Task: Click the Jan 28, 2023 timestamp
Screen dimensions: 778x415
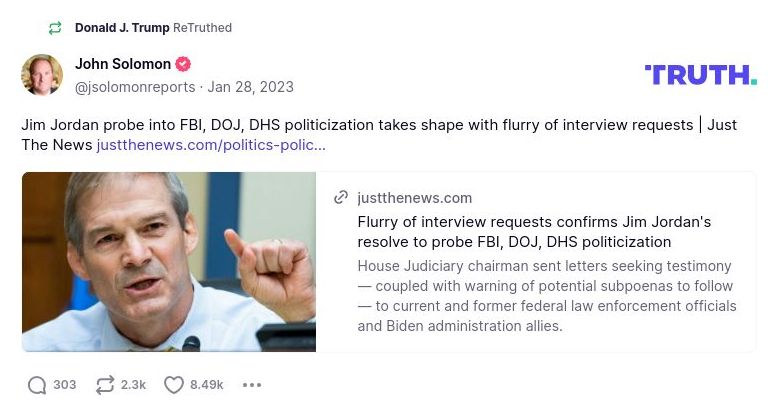Action: [251, 87]
